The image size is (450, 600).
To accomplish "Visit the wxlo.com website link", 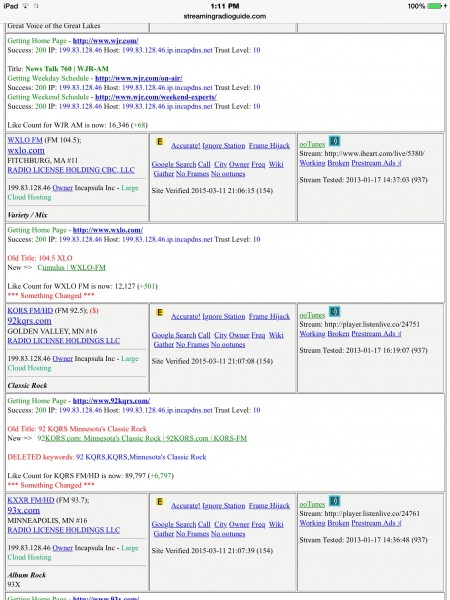I will [26, 150].
